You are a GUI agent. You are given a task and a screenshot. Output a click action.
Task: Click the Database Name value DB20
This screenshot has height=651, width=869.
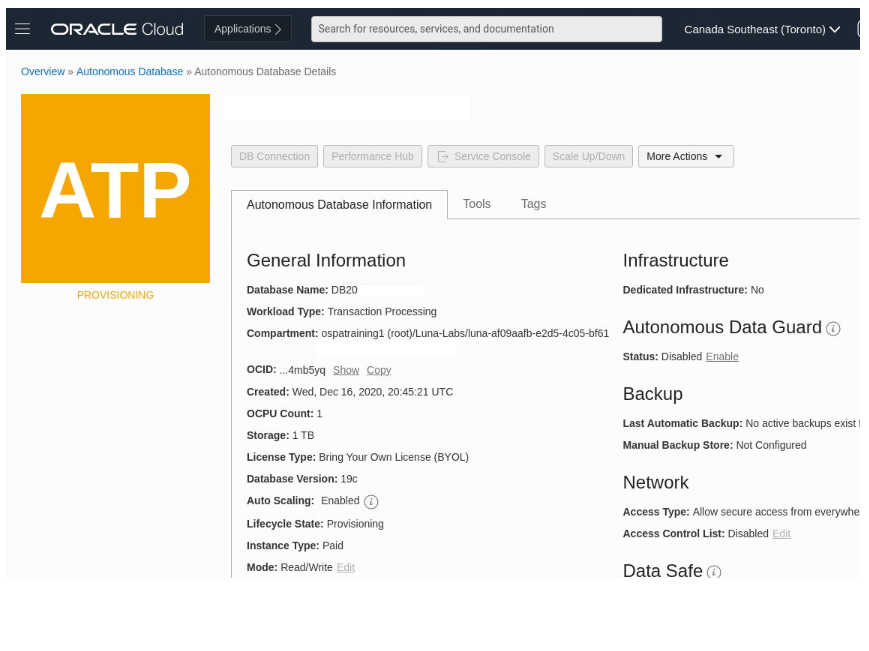[344, 290]
